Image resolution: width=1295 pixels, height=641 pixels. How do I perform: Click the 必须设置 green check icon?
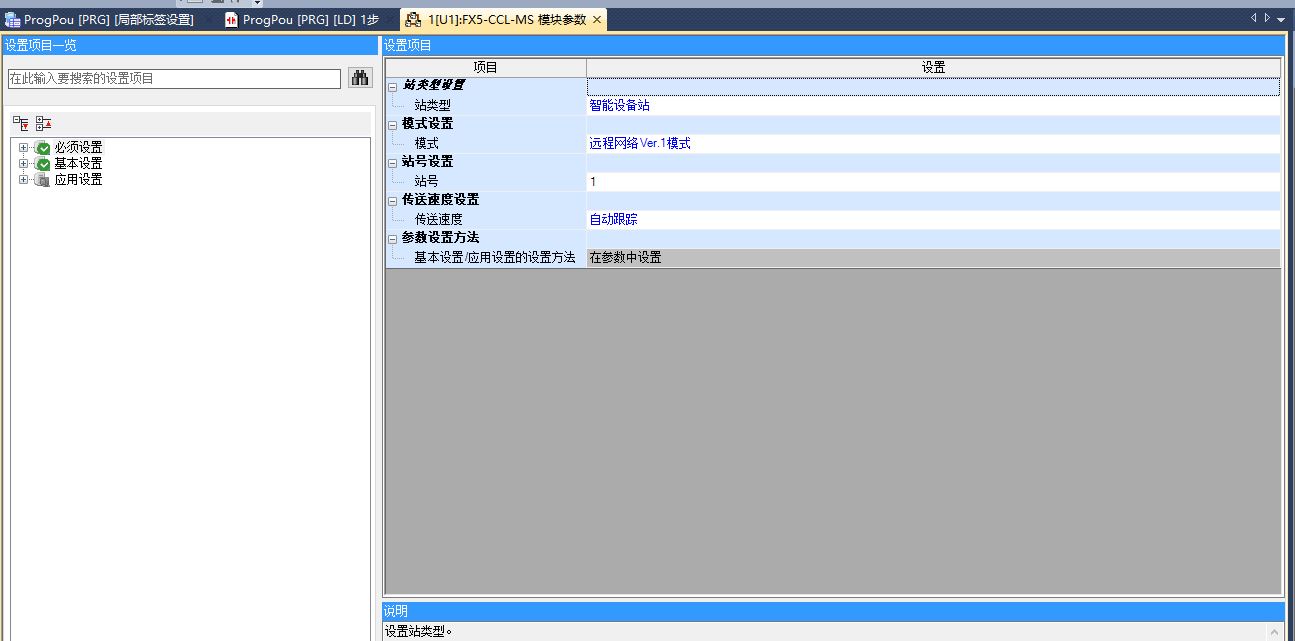tap(43, 148)
